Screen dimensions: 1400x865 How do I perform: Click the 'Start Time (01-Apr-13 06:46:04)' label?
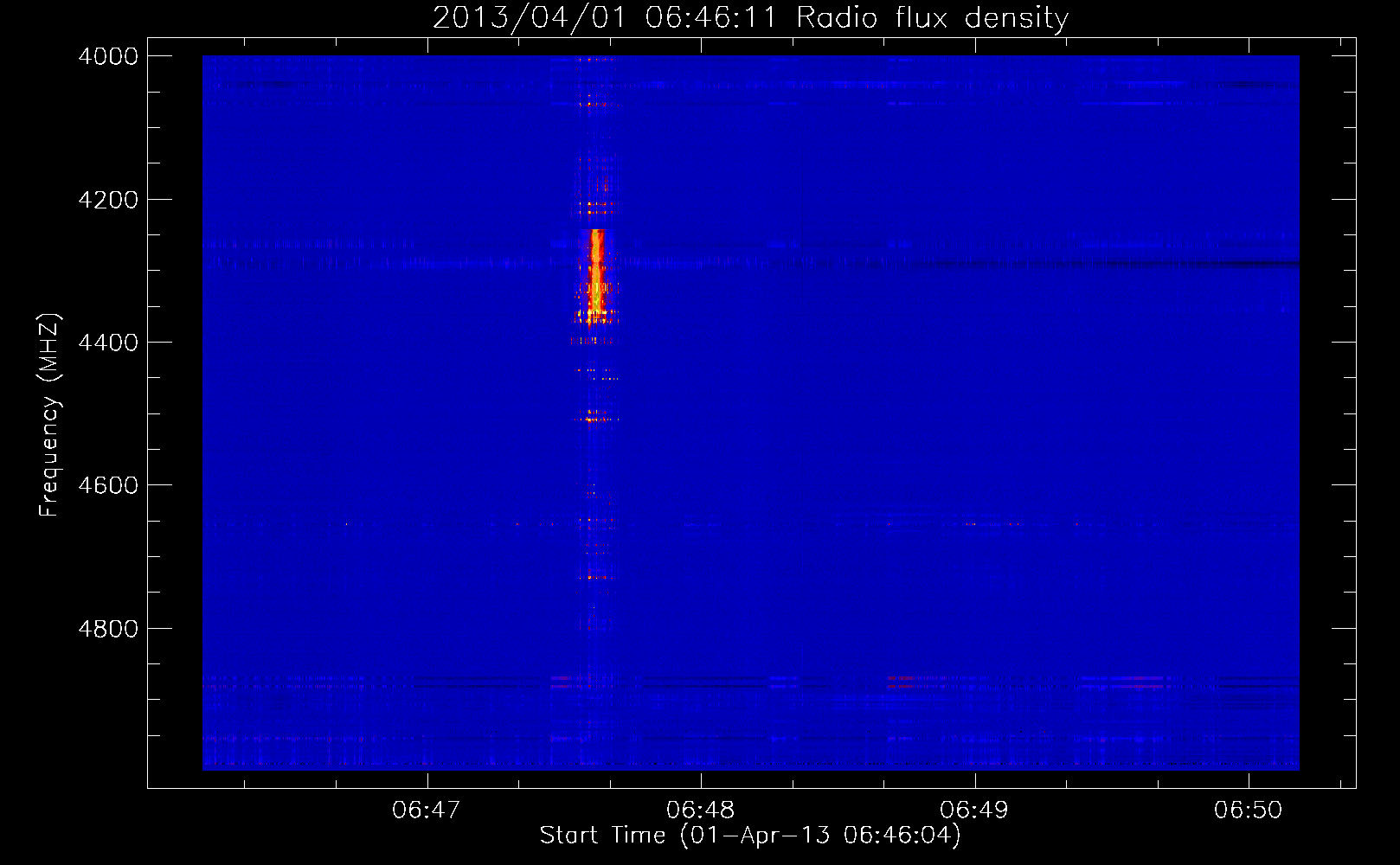pos(750,836)
